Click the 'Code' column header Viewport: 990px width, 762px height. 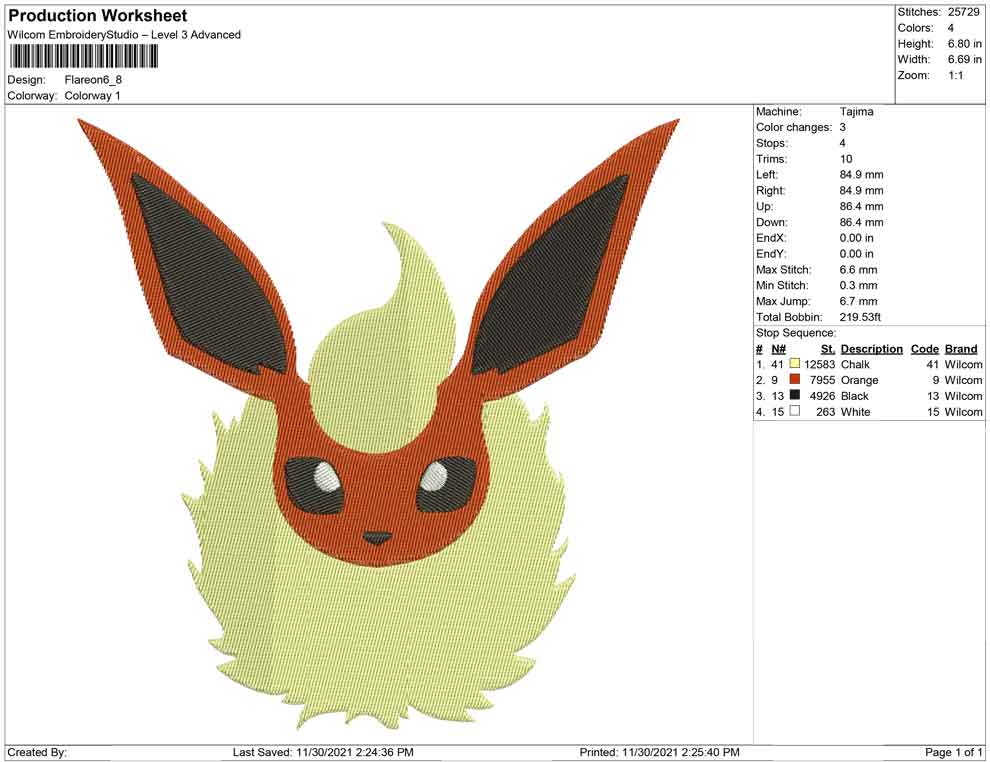point(925,349)
